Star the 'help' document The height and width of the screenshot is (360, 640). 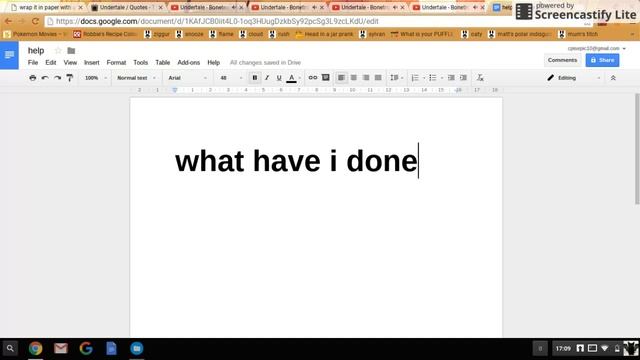(58, 51)
